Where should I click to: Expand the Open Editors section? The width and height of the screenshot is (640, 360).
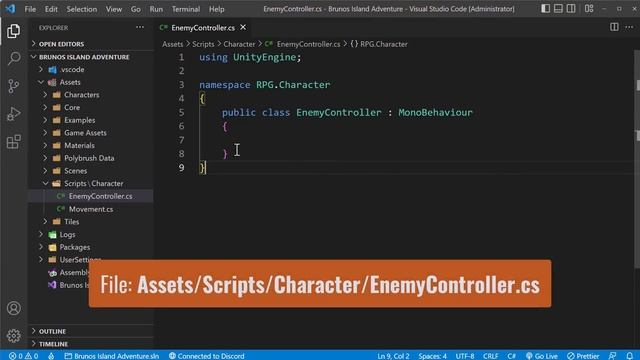click(x=91, y=44)
